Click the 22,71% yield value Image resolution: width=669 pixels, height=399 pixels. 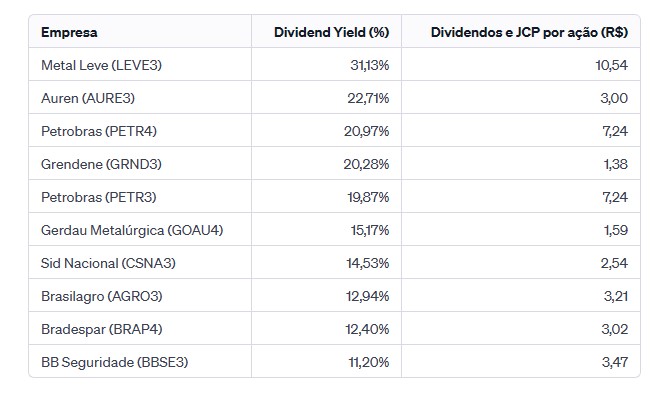368,98
